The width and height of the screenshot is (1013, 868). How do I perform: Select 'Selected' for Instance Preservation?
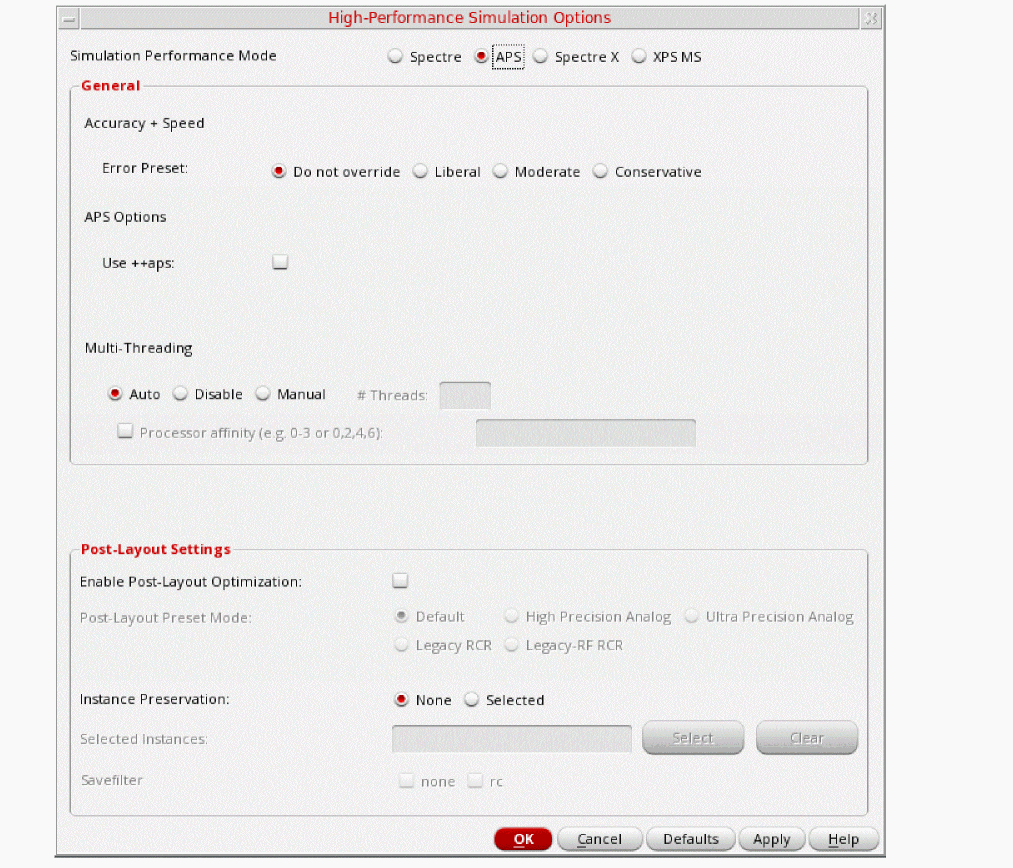[472, 700]
